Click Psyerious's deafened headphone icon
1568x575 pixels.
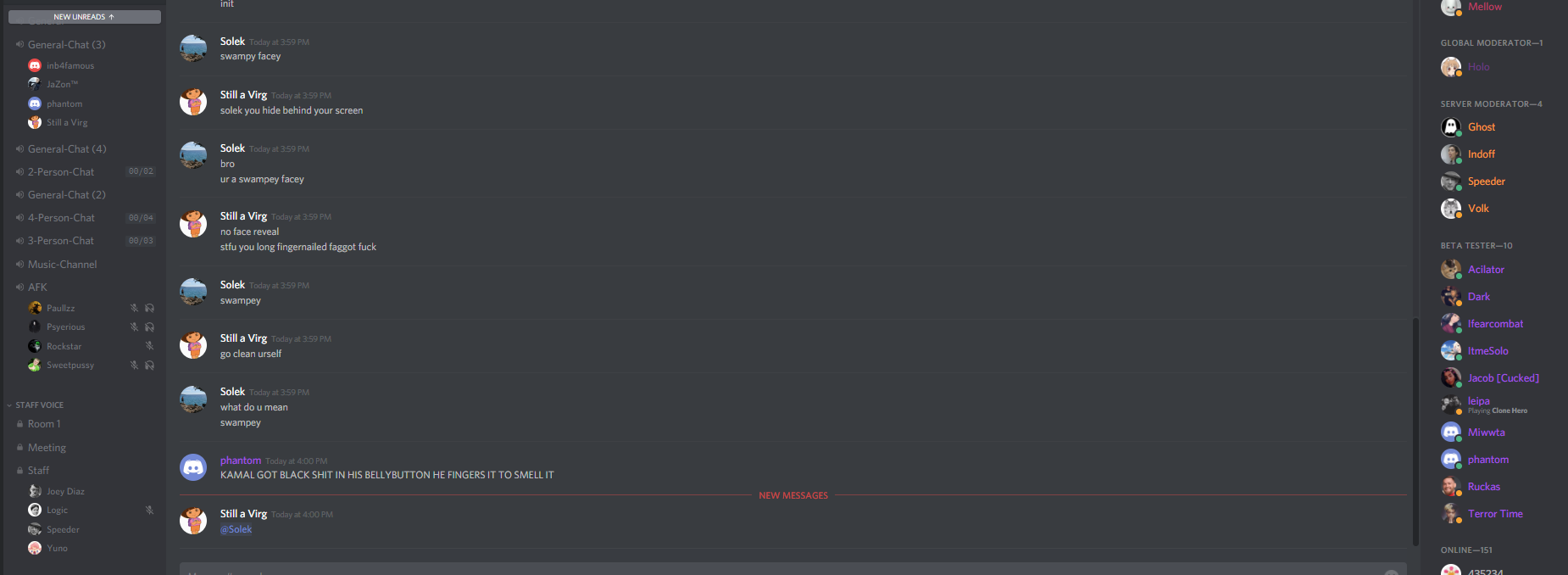pos(149,327)
